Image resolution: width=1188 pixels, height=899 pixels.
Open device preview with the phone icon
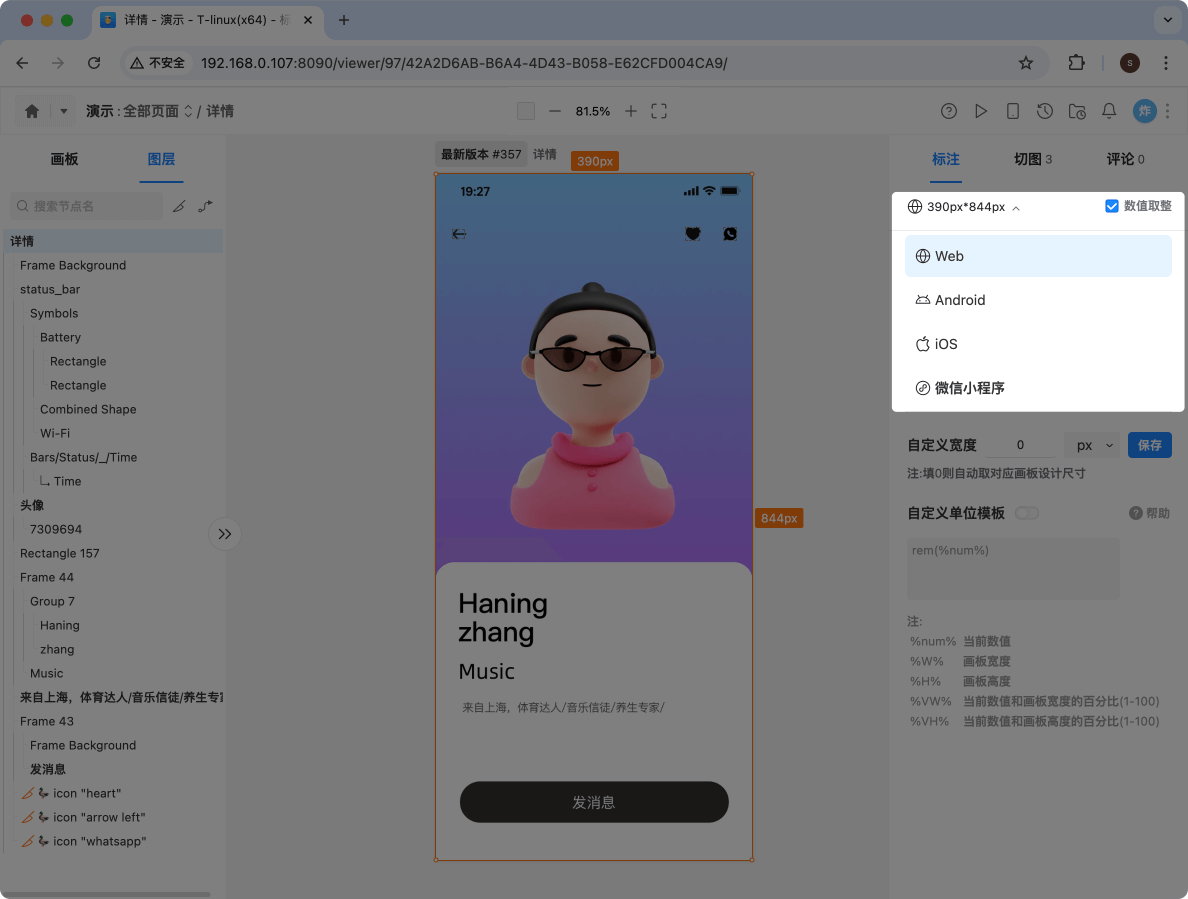[1013, 111]
